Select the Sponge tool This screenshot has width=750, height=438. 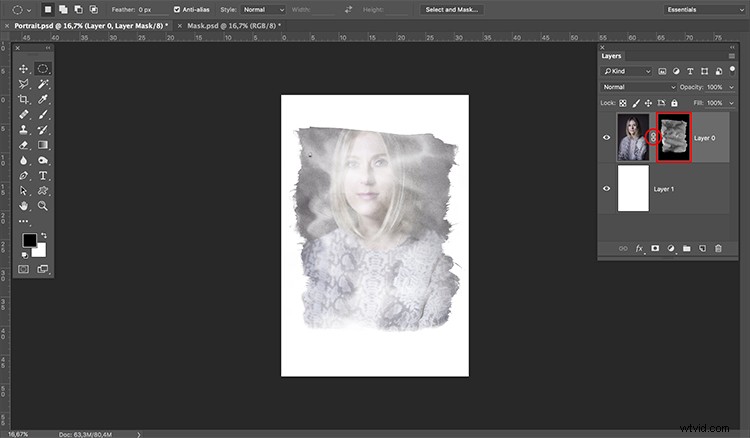pos(43,160)
